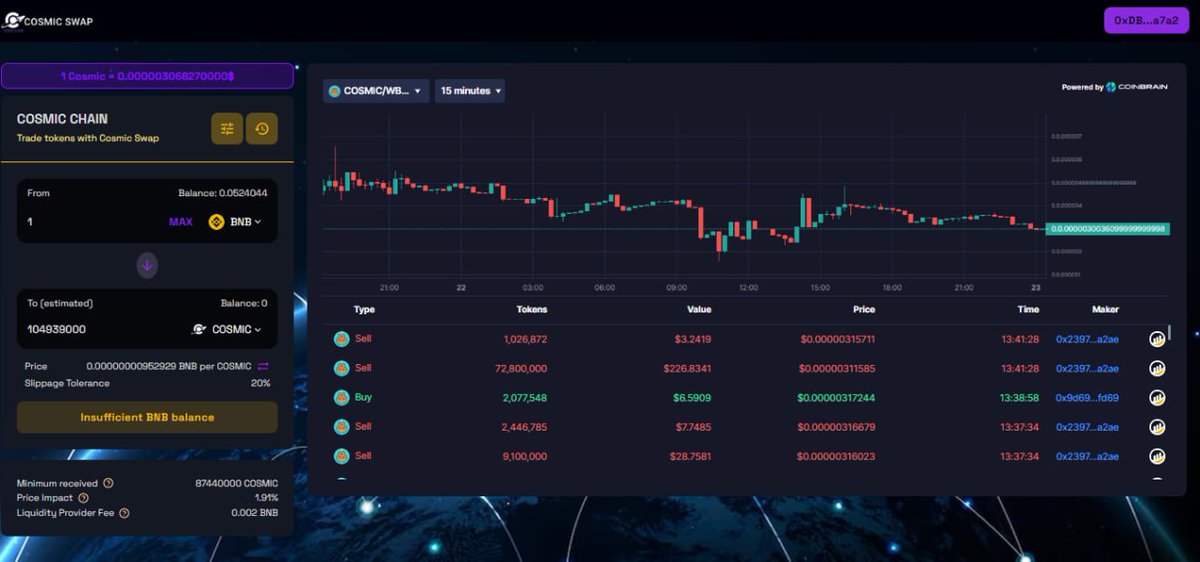Click the trades table scrollbar
The width and height of the screenshot is (1200, 562).
tap(1169, 332)
